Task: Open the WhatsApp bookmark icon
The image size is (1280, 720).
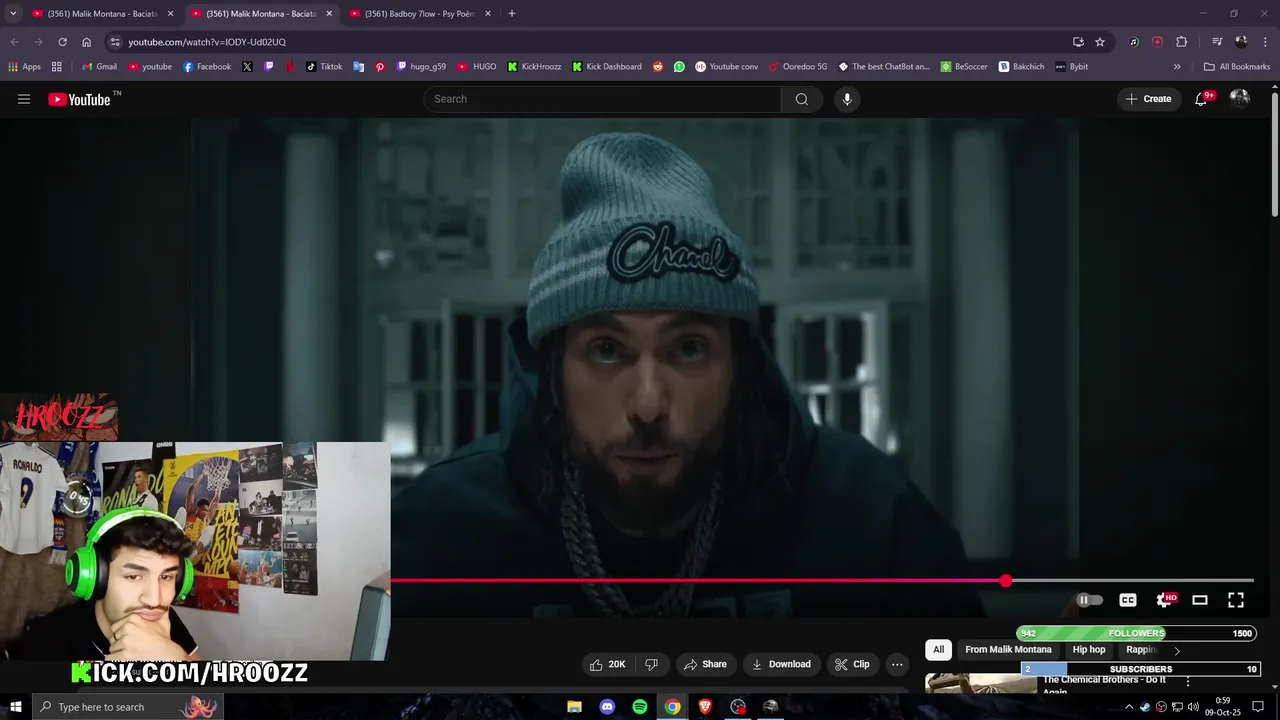Action: pyautogui.click(x=679, y=67)
